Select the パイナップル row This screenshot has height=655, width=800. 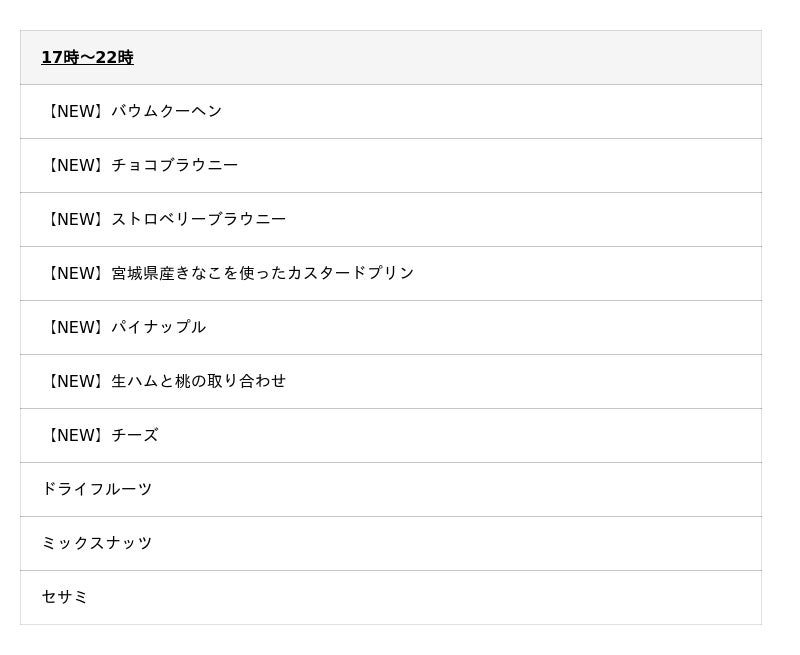coord(158,327)
